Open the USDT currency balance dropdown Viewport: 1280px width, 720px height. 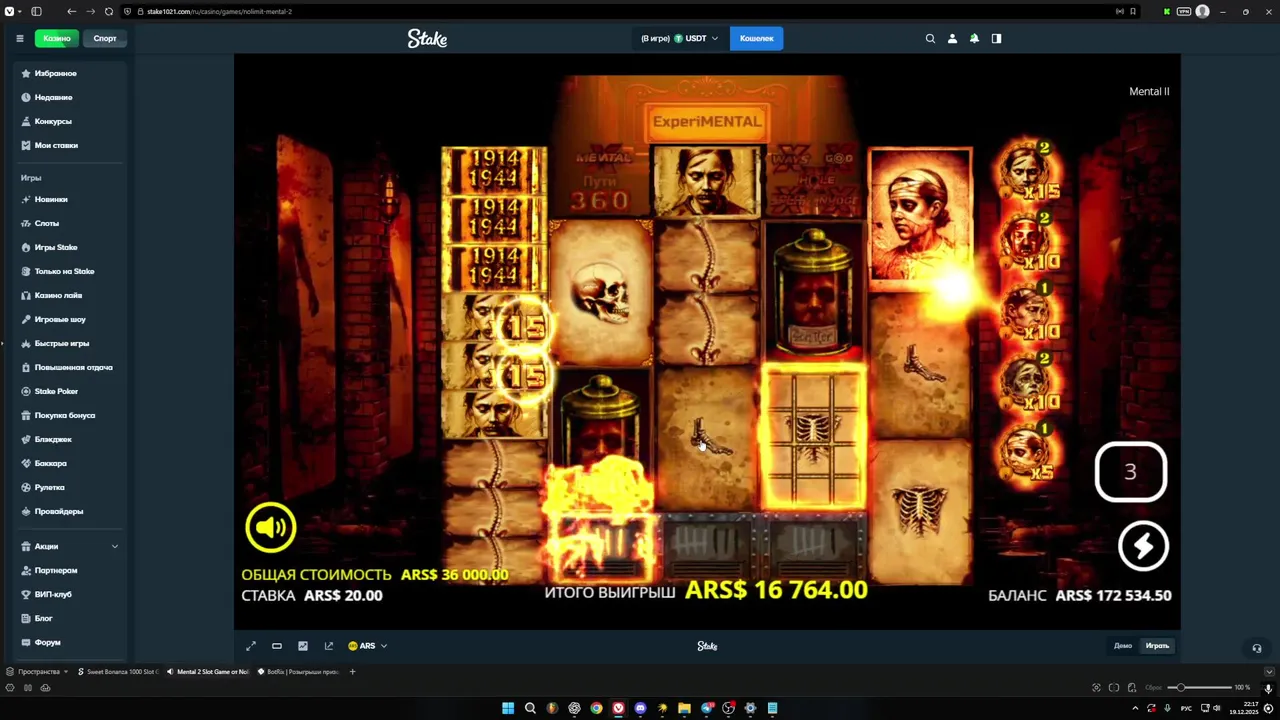coord(680,38)
